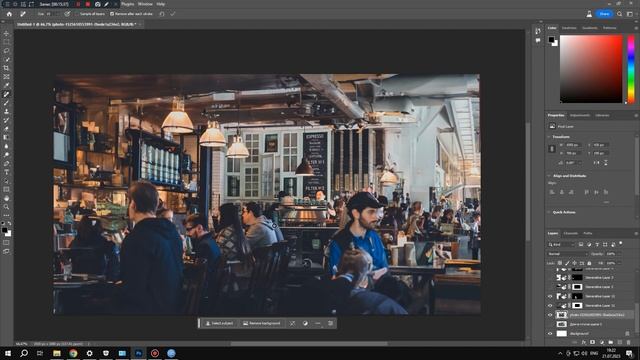Image resolution: width=640 pixels, height=360 pixels.
Task: Commit with the checkmark in options bar
Action: coord(173,14)
